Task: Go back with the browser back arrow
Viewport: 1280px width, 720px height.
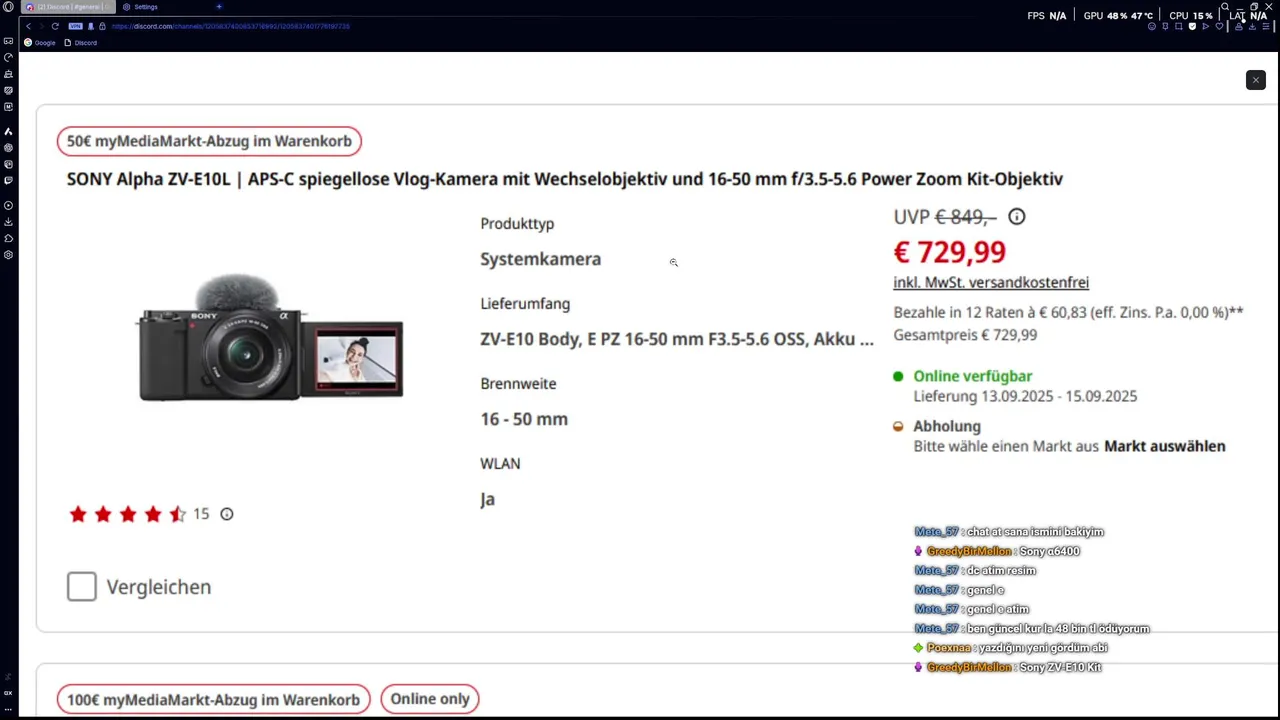Action: [29, 26]
